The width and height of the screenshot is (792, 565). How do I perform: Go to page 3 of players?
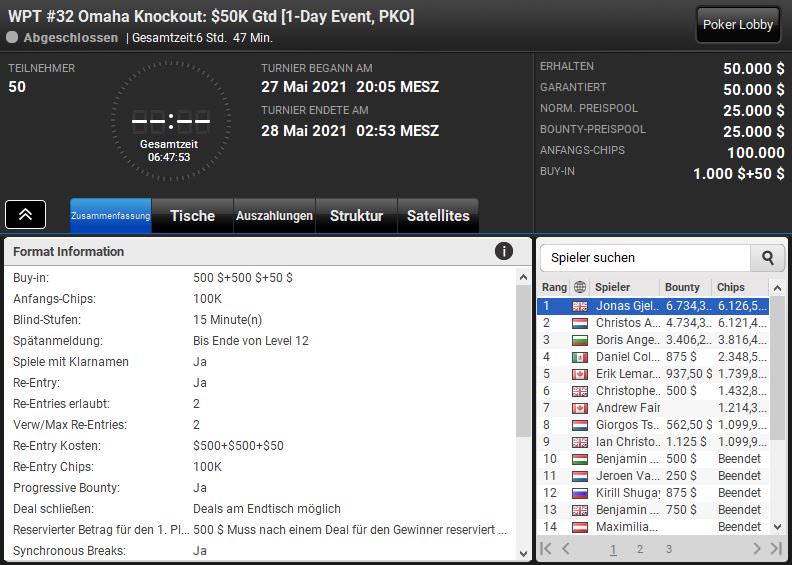tap(668, 549)
